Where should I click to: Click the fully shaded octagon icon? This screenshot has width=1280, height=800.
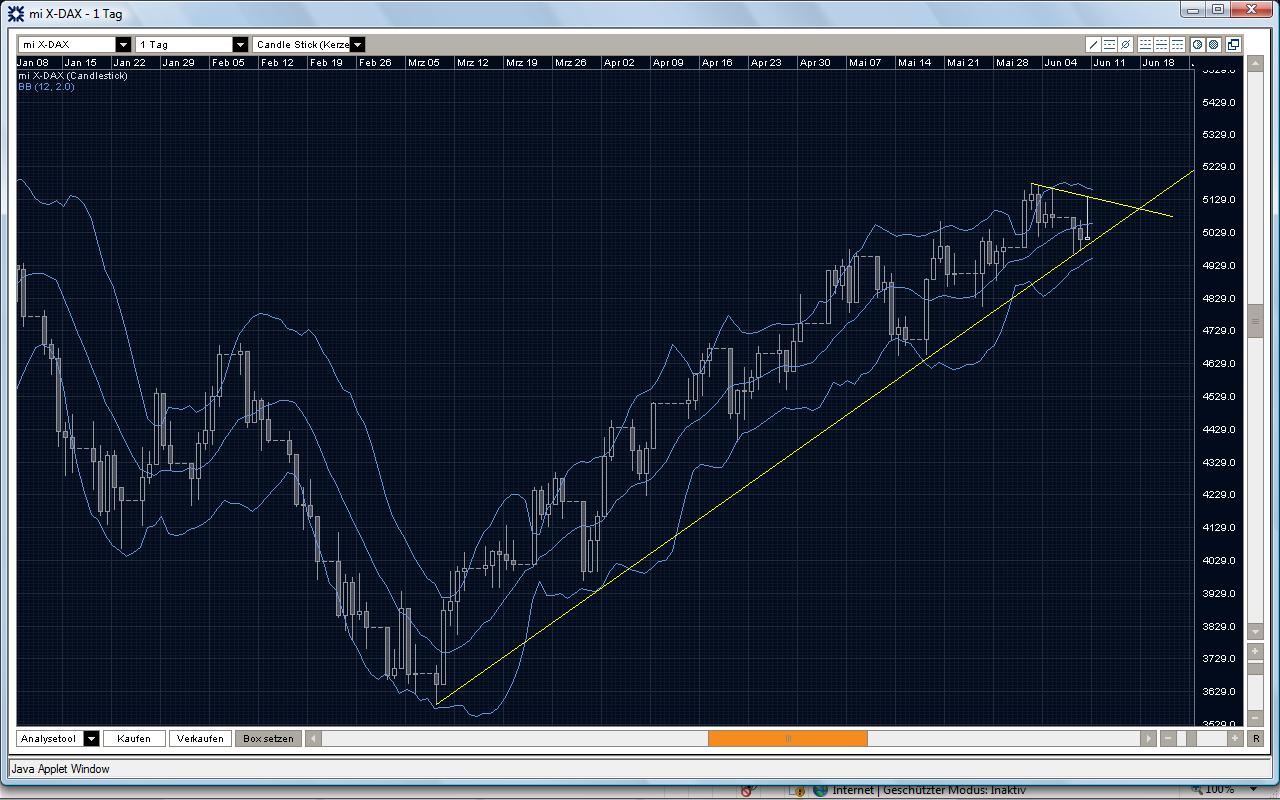(x=1213, y=44)
